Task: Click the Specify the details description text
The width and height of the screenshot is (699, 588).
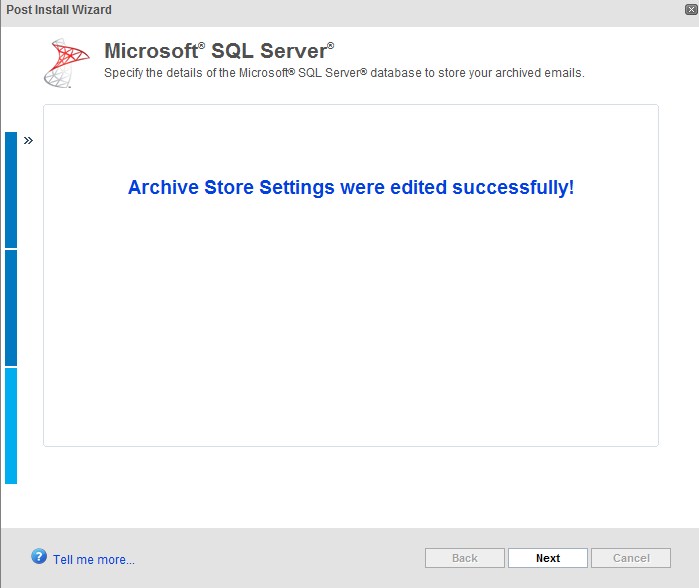Action: (344, 73)
